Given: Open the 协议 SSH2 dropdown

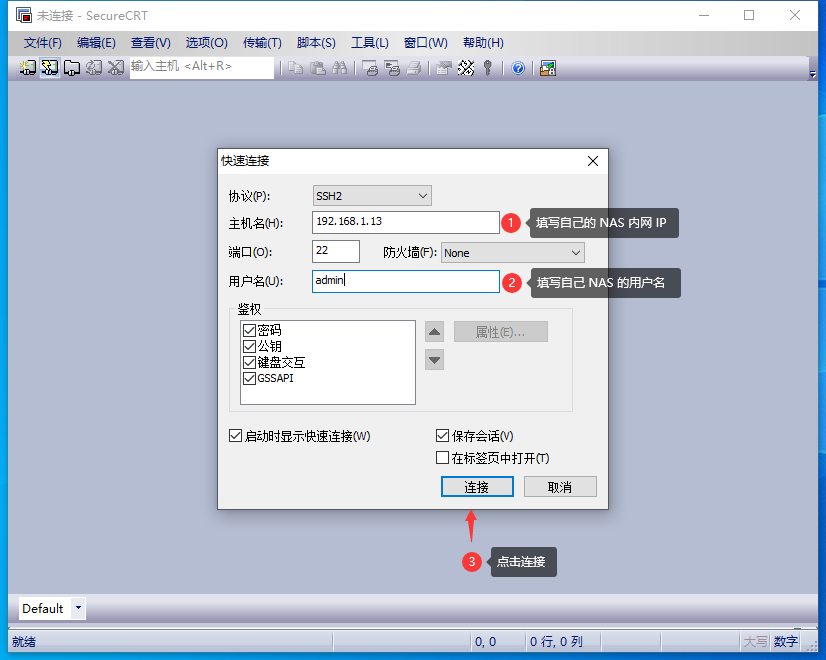Looking at the screenshot, I should click(372, 196).
